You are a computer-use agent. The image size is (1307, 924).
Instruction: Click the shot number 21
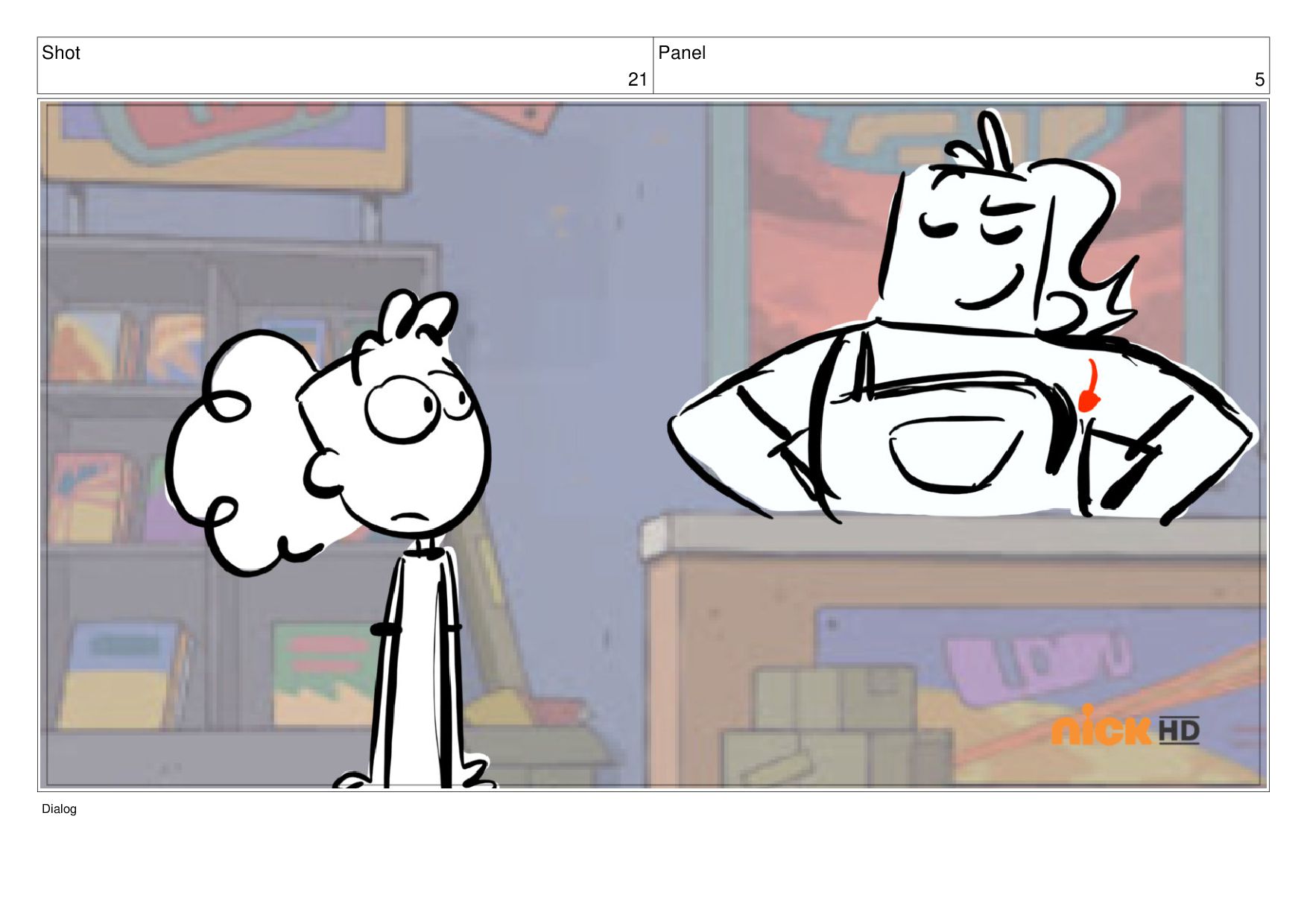pyautogui.click(x=637, y=79)
